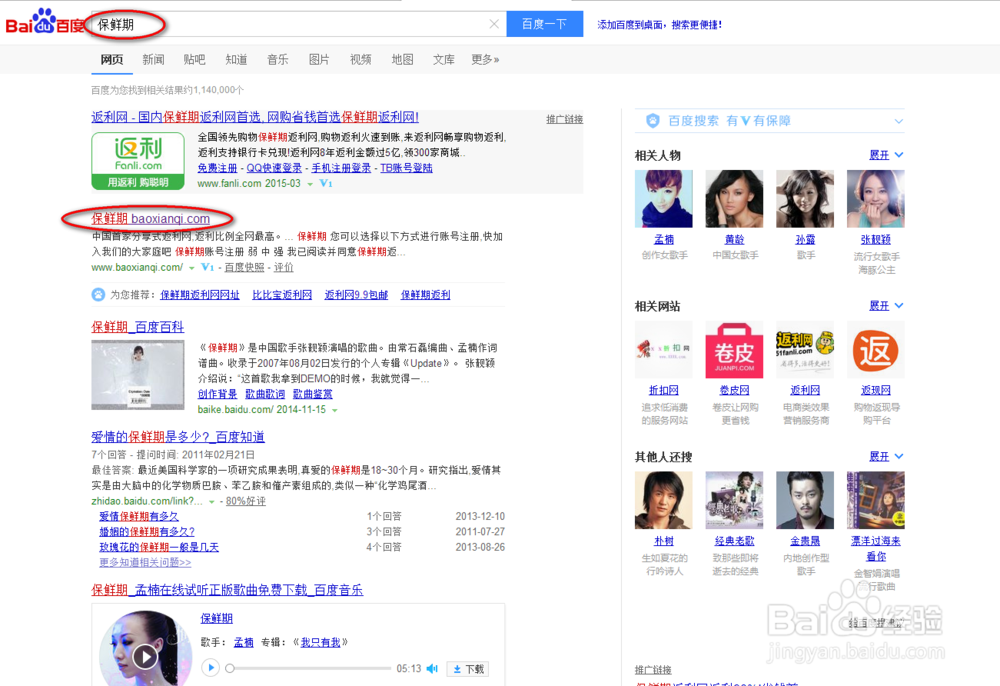The height and width of the screenshot is (686, 1000).
Task: Click the 百度搜索 shield icon
Action: click(x=652, y=120)
